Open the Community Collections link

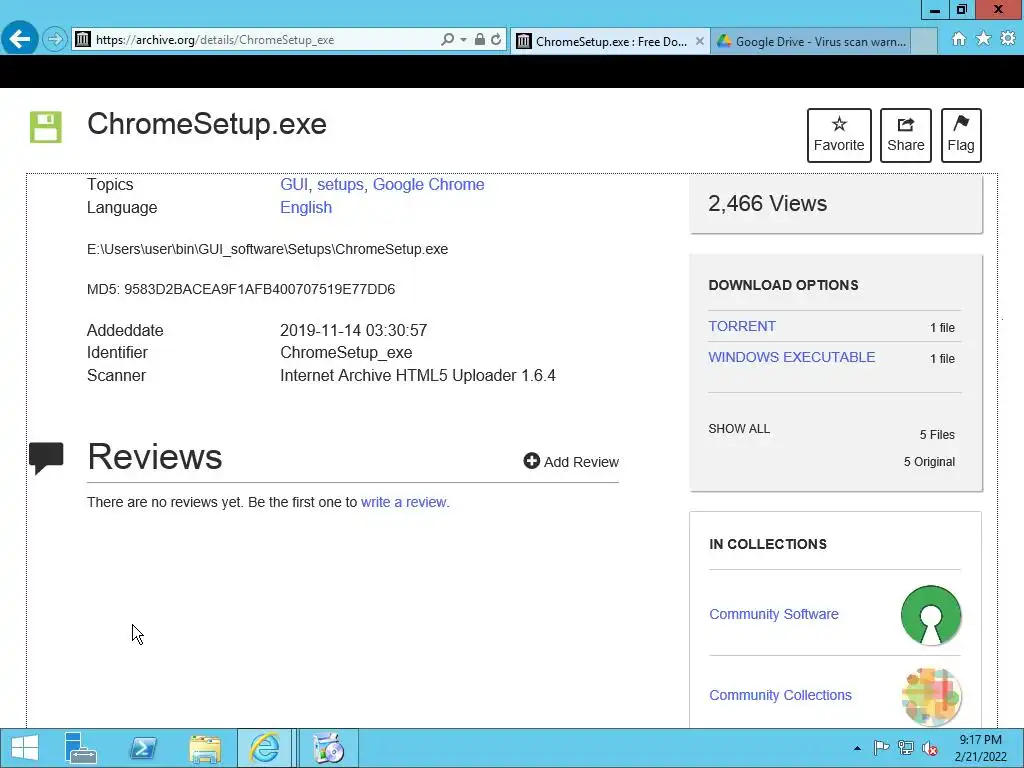pos(780,696)
